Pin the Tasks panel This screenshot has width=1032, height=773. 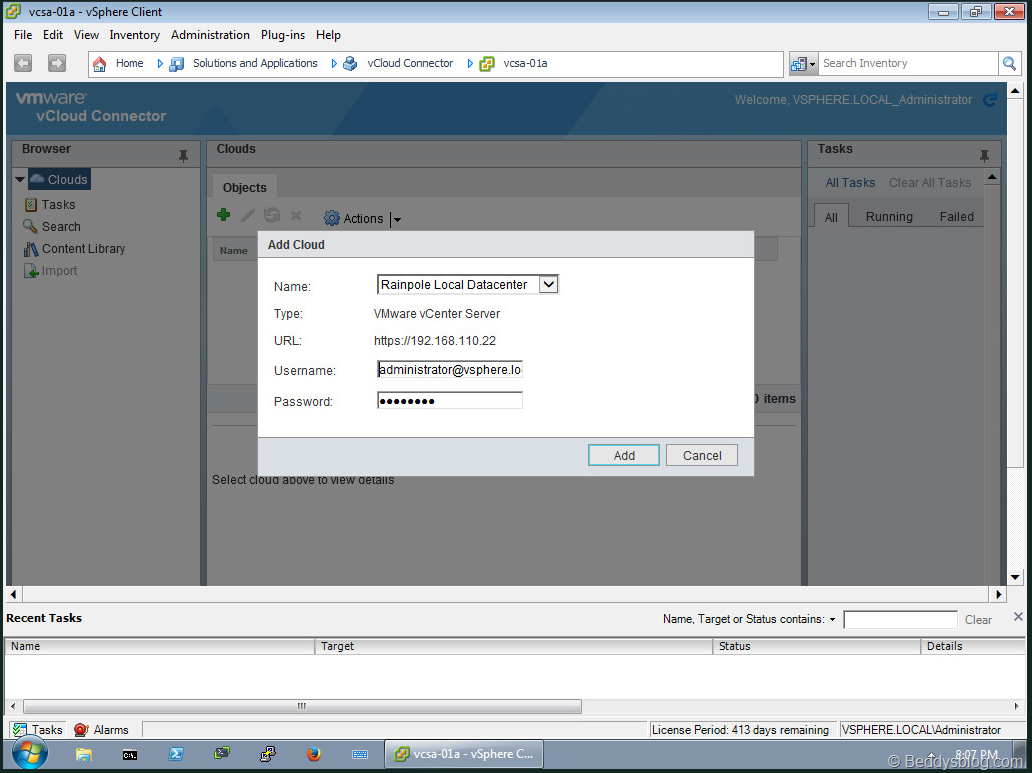pos(985,156)
